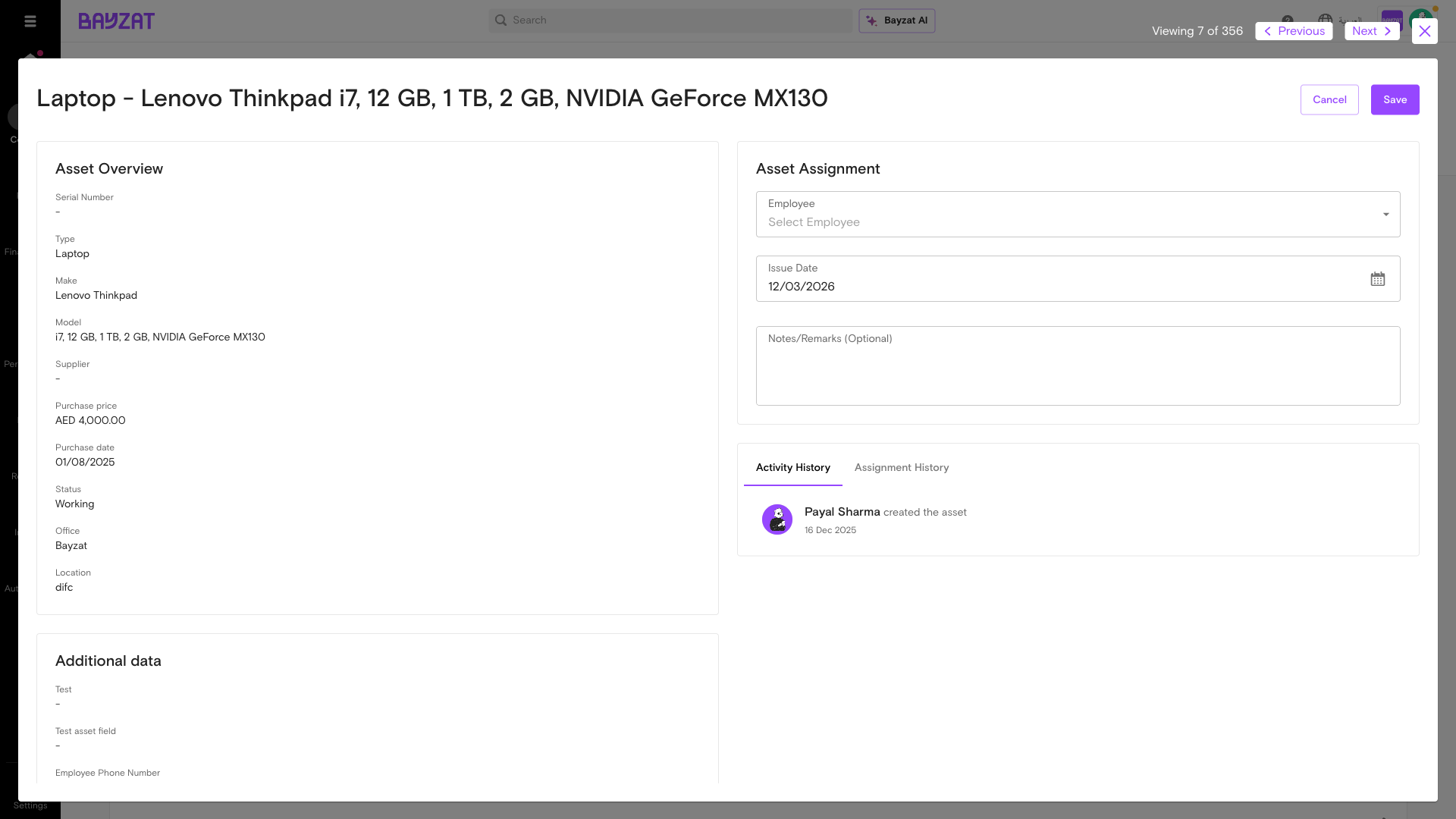Image resolution: width=1456 pixels, height=819 pixels.
Task: Save the asset assignment
Action: pyautogui.click(x=1395, y=100)
